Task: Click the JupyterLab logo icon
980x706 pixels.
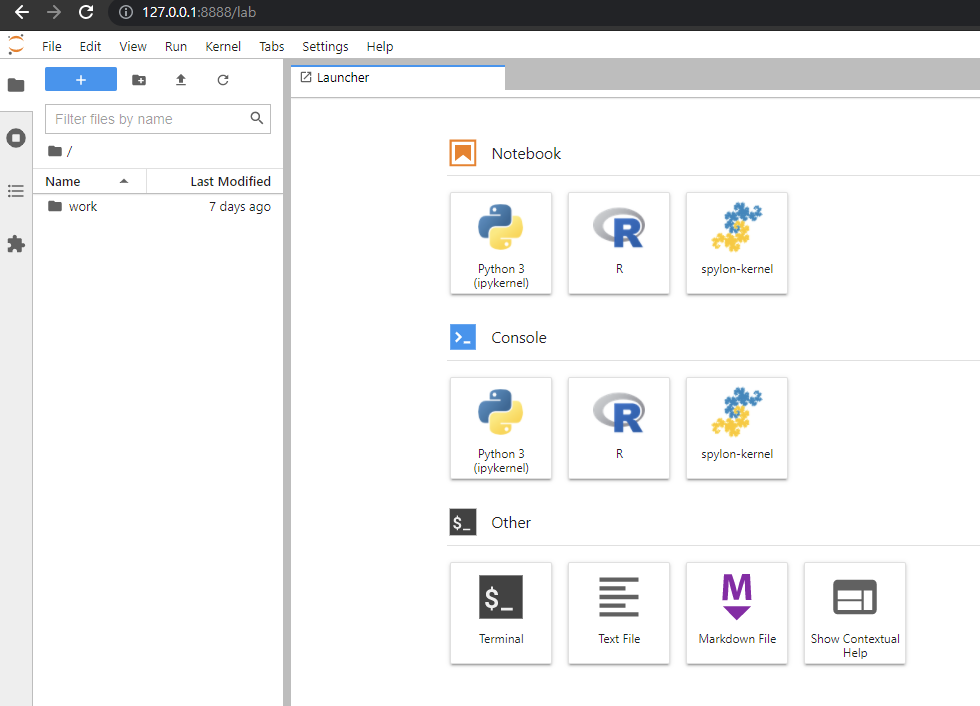Action: (x=16, y=45)
